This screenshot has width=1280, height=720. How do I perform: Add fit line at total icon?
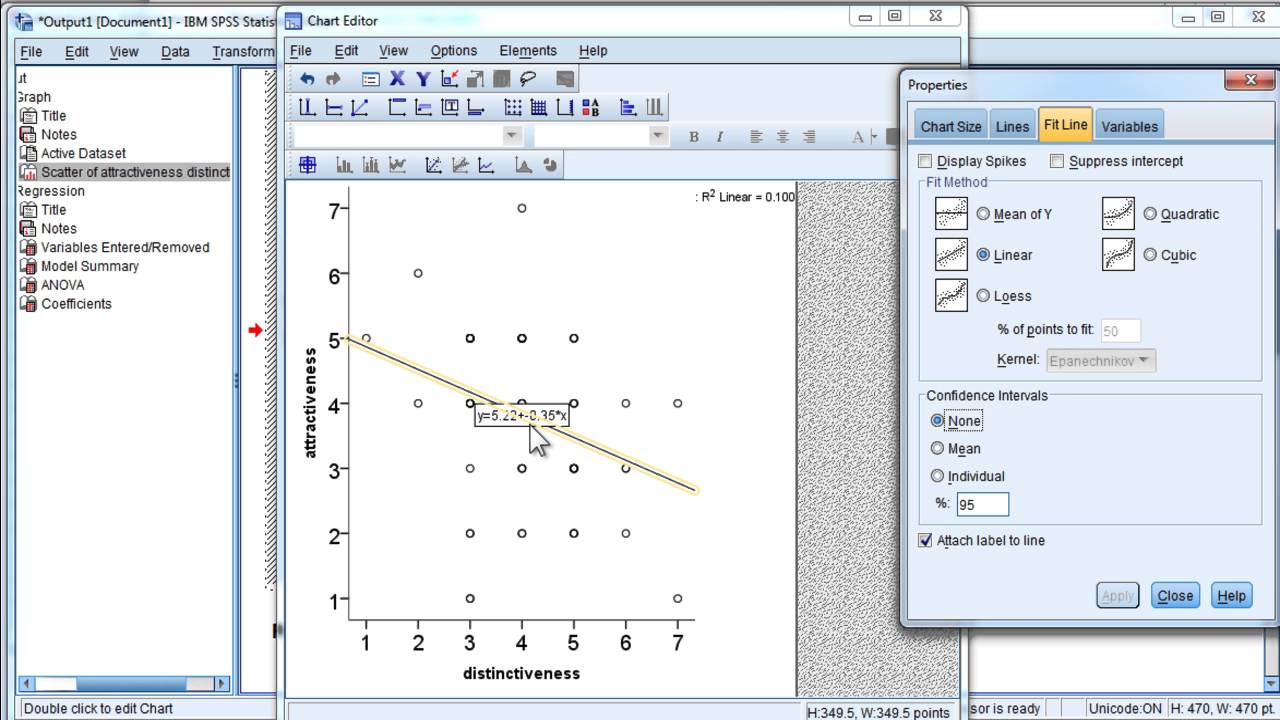pyautogui.click(x=433, y=164)
